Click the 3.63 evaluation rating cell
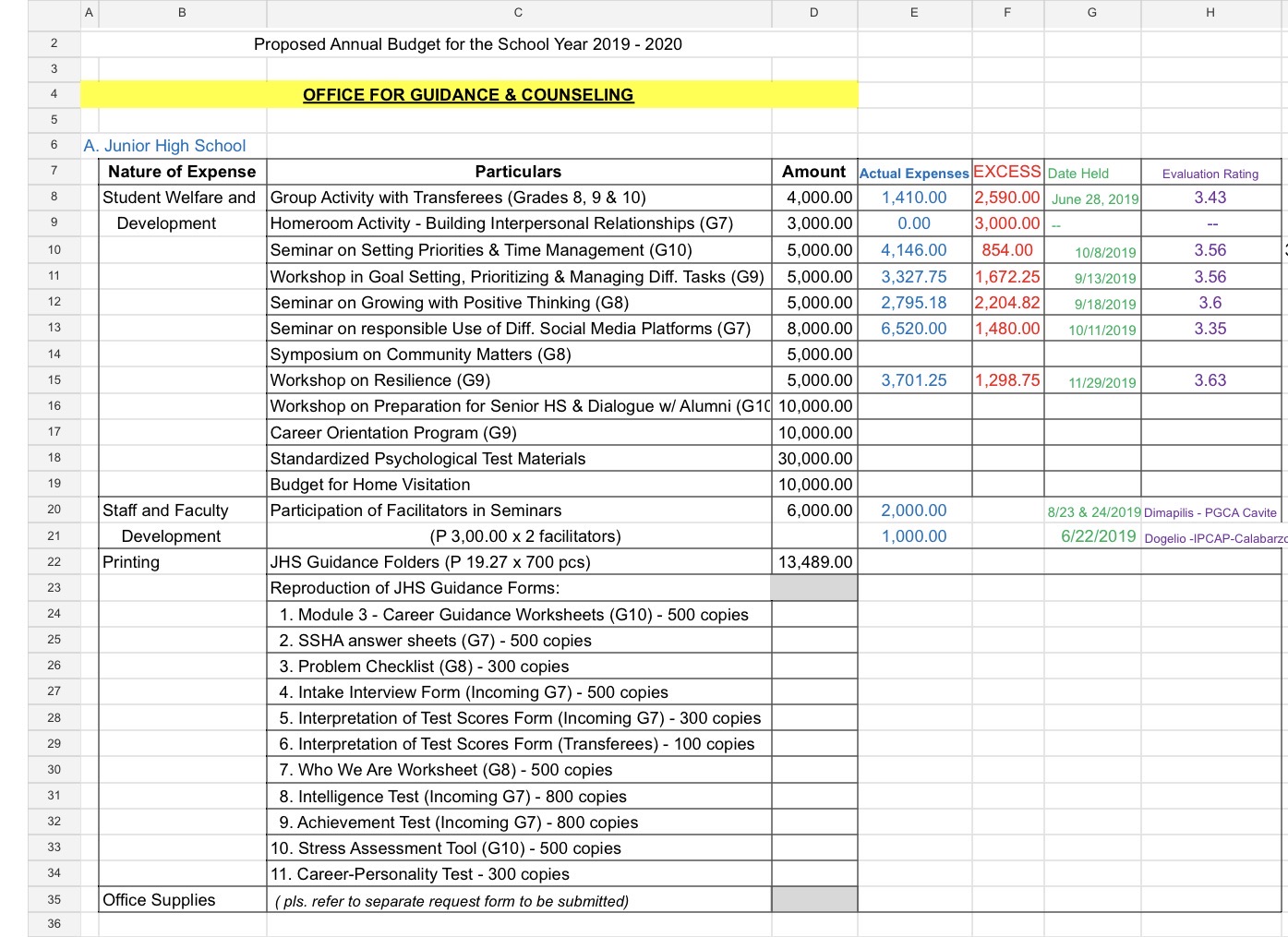Viewport: 1288px width, 937px height. click(1210, 380)
